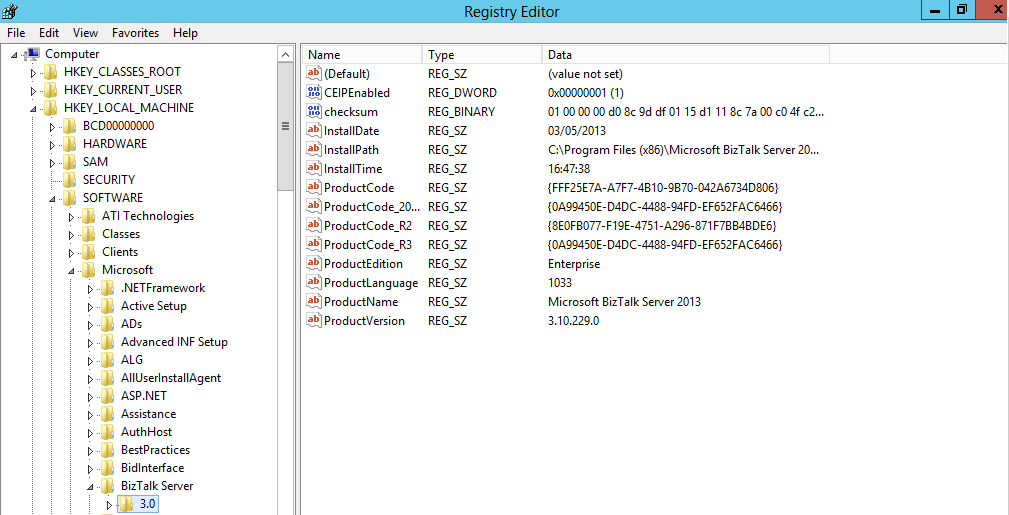Select the BizTalk Server folder icon
Screen dimensions: 1009x515
[x=107, y=486]
